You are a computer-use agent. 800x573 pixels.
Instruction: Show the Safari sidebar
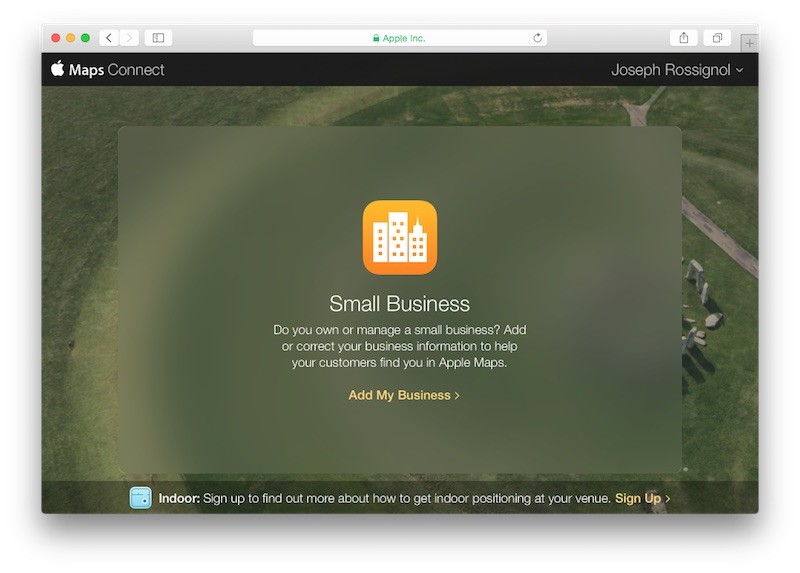(x=158, y=38)
